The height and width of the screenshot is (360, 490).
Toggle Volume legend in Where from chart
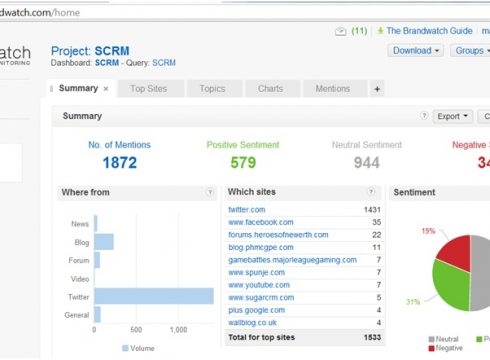coord(138,348)
